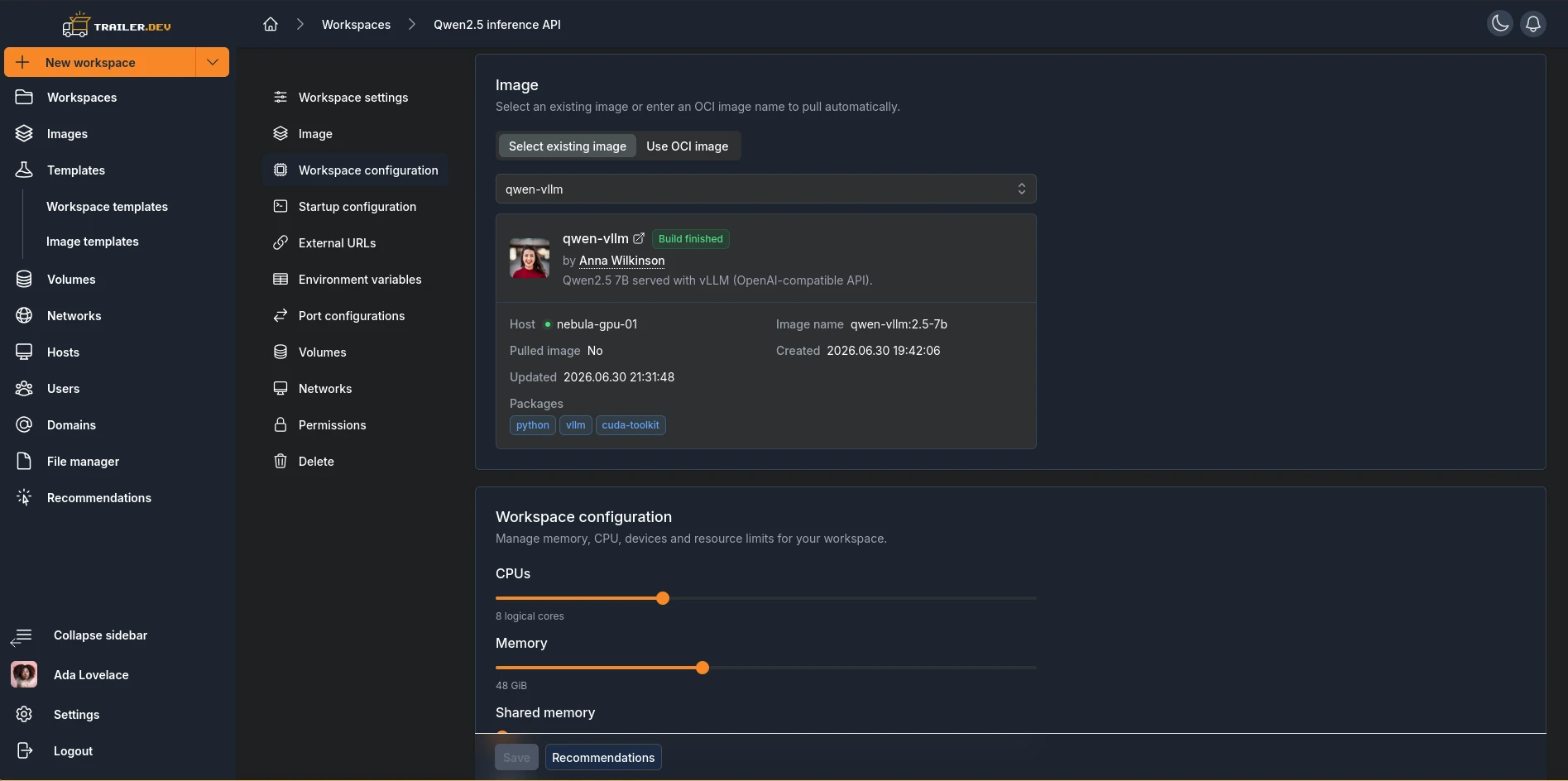
Task: Open Anna Wilkinson profile link
Action: click(621, 260)
